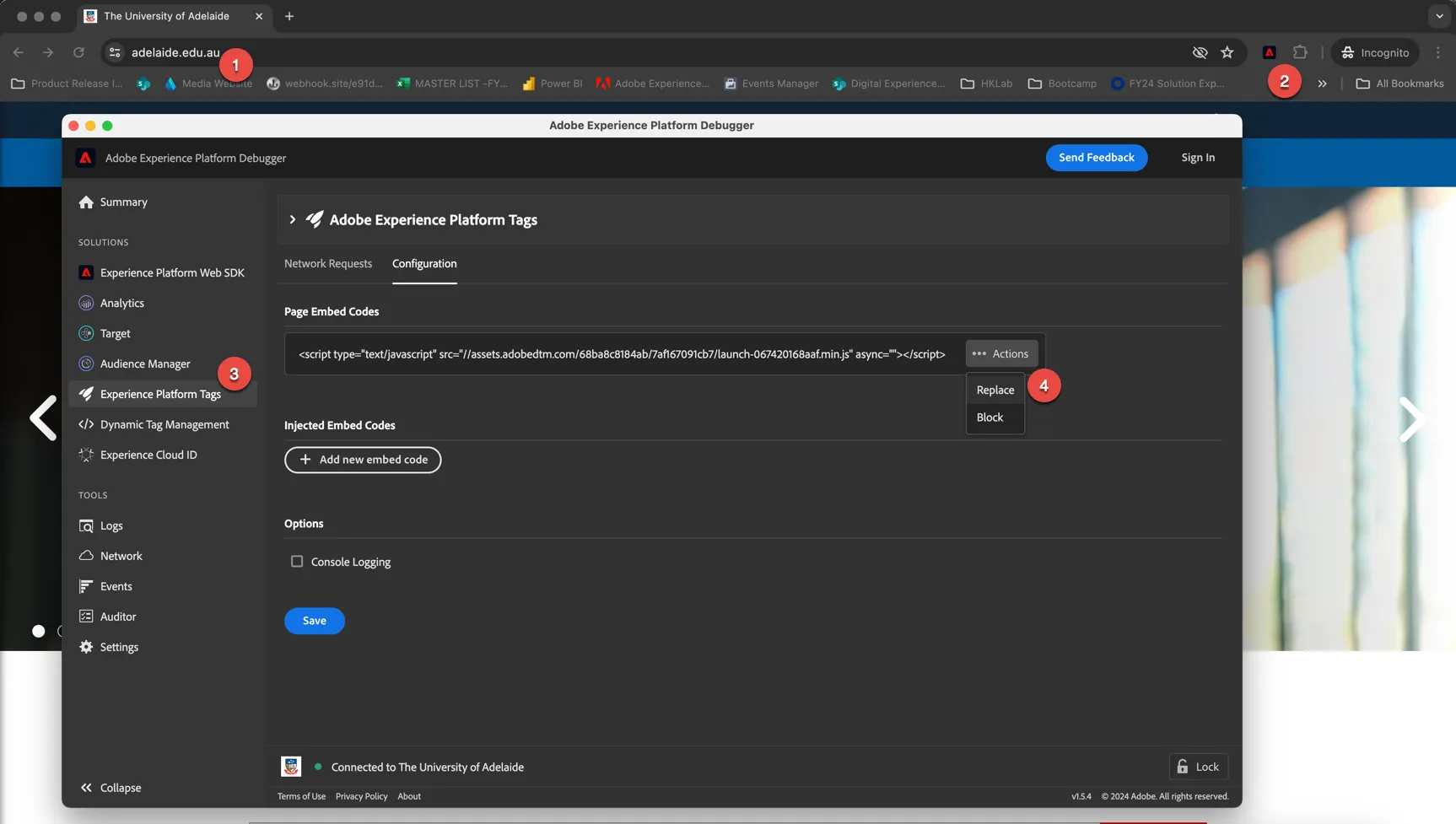Viewport: 1456px width, 824px height.
Task: Open Experience Platform Web SDK icon
Action: (86, 273)
